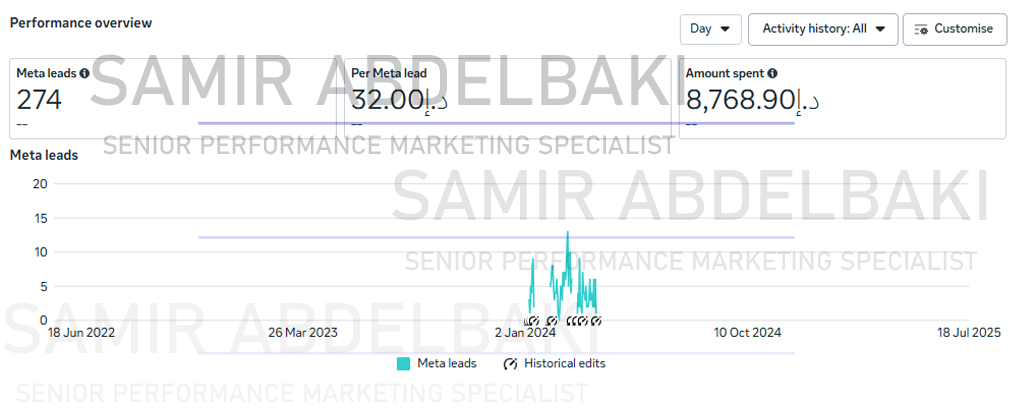Click the info icon beside Amount spent
This screenshot has height=413, width=1015.
[773, 73]
